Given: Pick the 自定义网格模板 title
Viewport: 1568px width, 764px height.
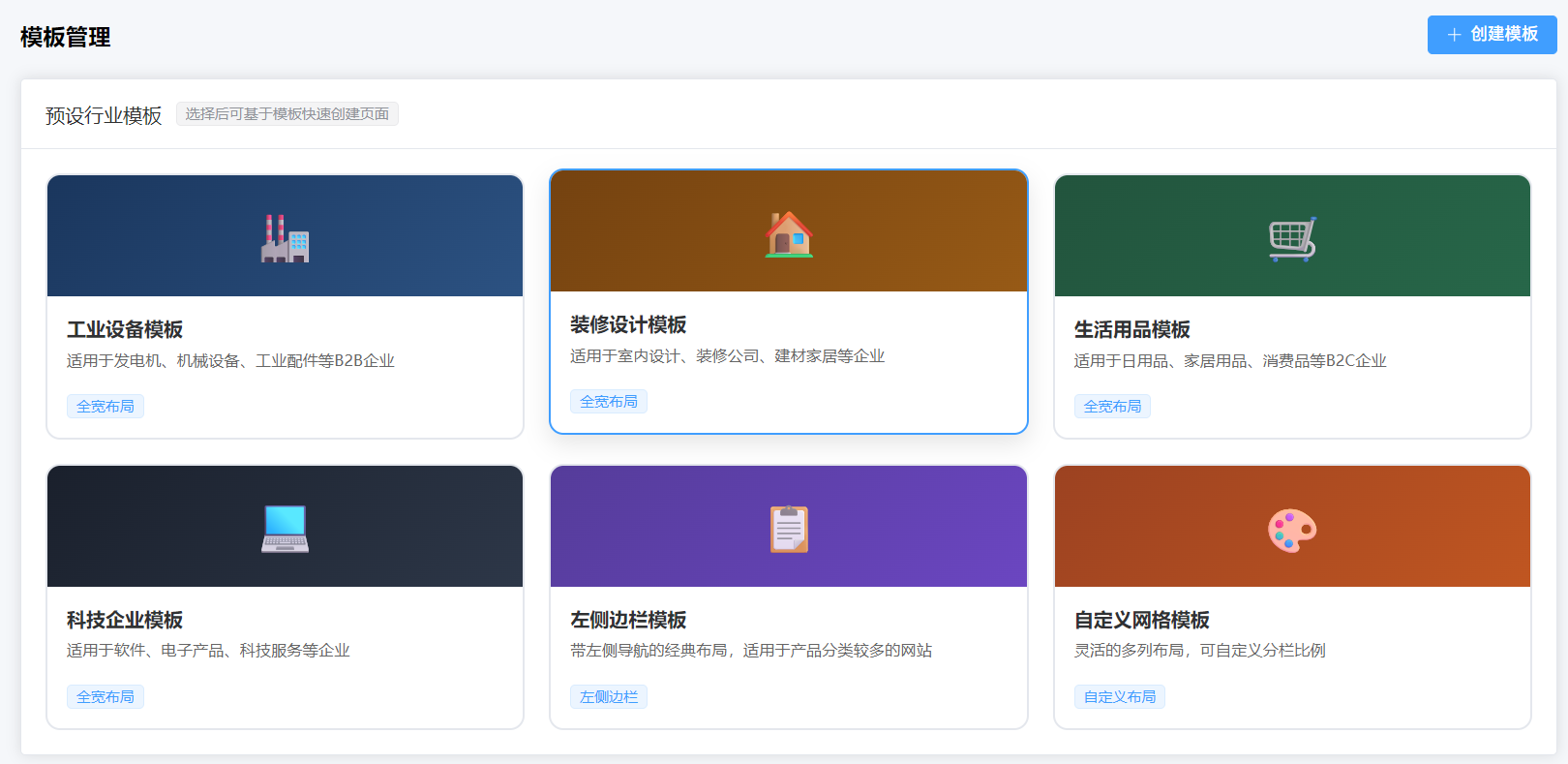Looking at the screenshot, I should 1141,620.
